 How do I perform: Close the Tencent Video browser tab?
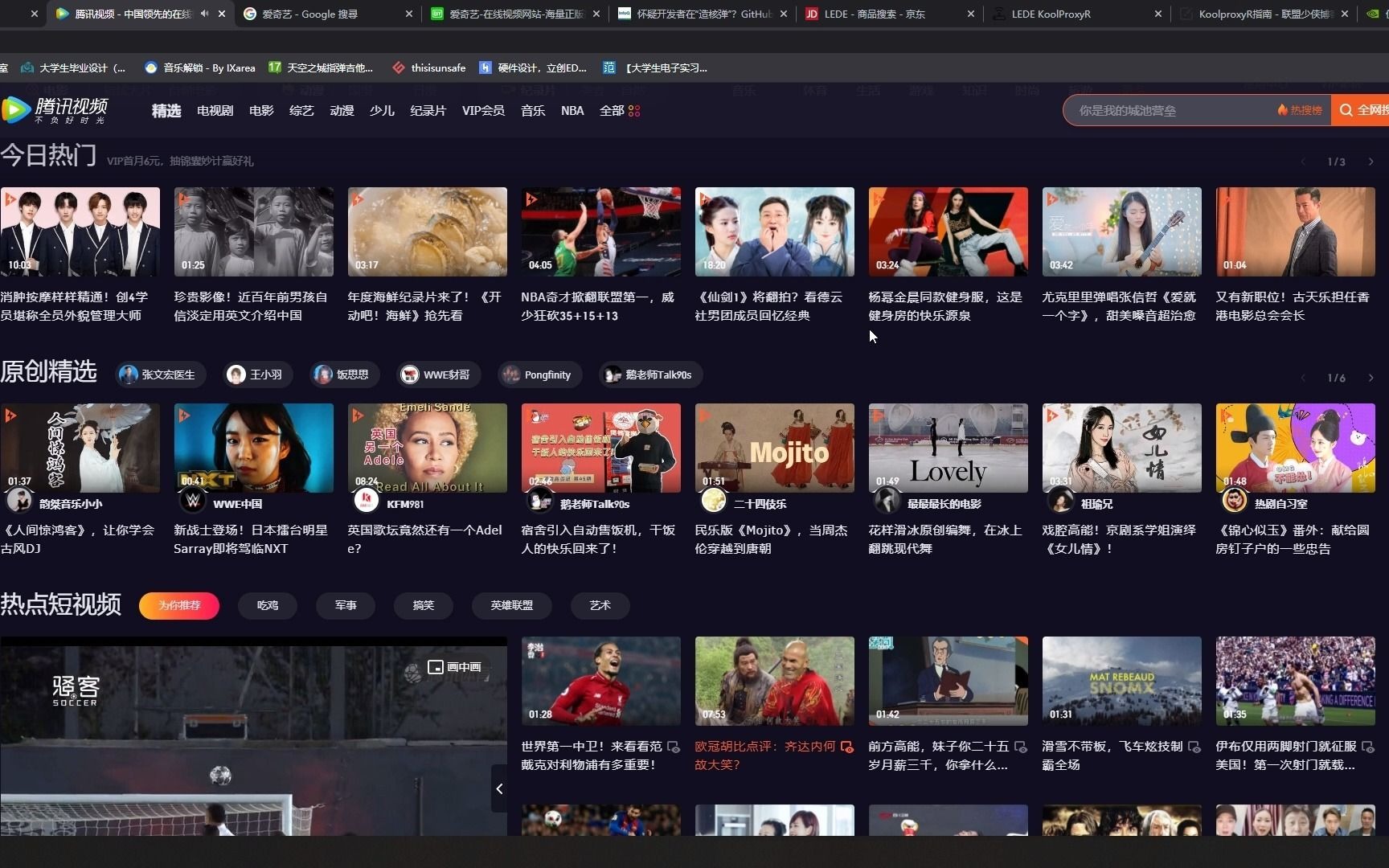pos(222,14)
